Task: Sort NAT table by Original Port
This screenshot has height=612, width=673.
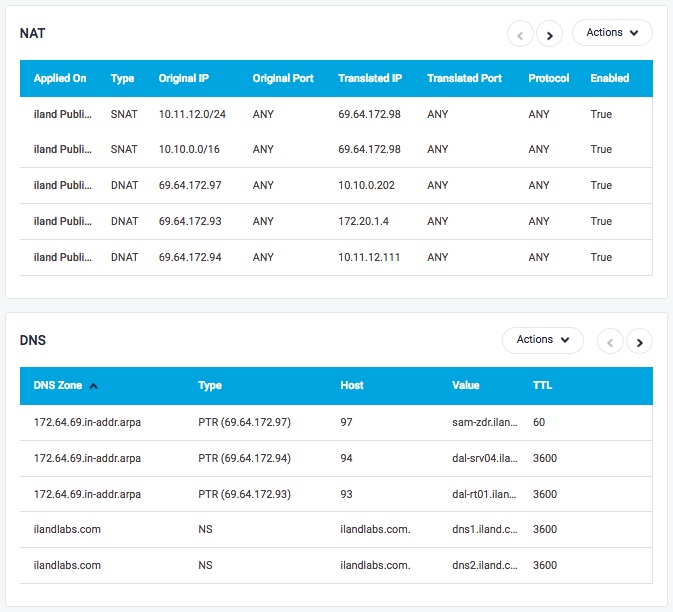Action: [283, 78]
